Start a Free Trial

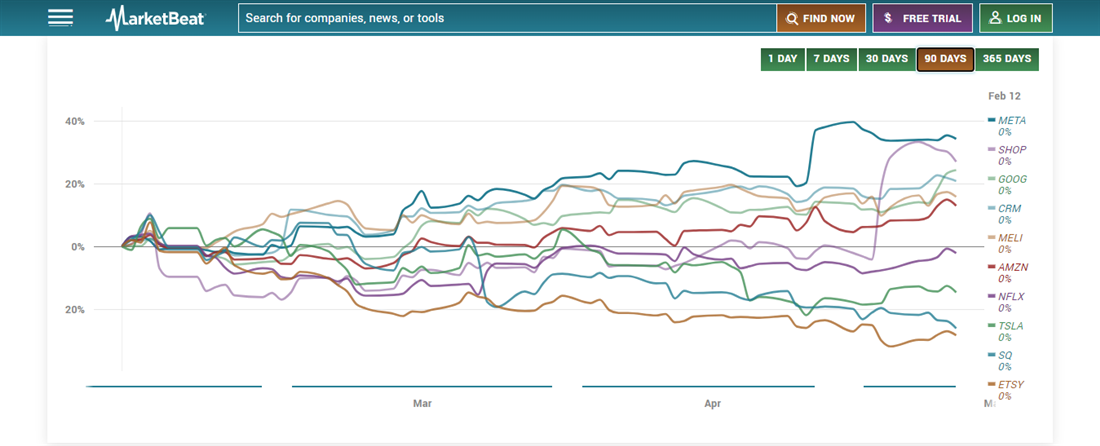click(922, 18)
